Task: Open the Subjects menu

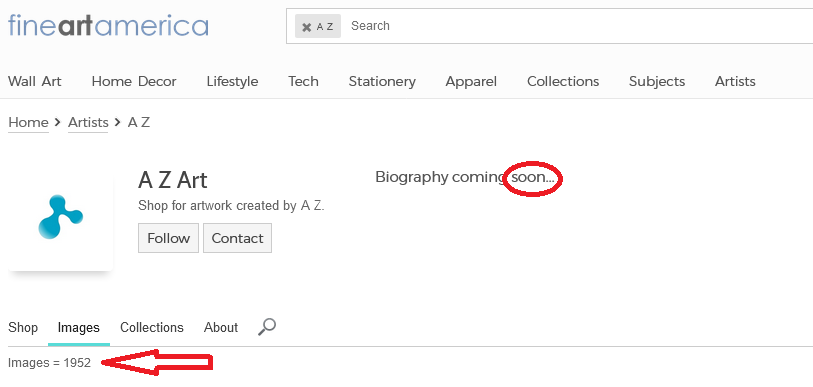Action: (x=657, y=81)
